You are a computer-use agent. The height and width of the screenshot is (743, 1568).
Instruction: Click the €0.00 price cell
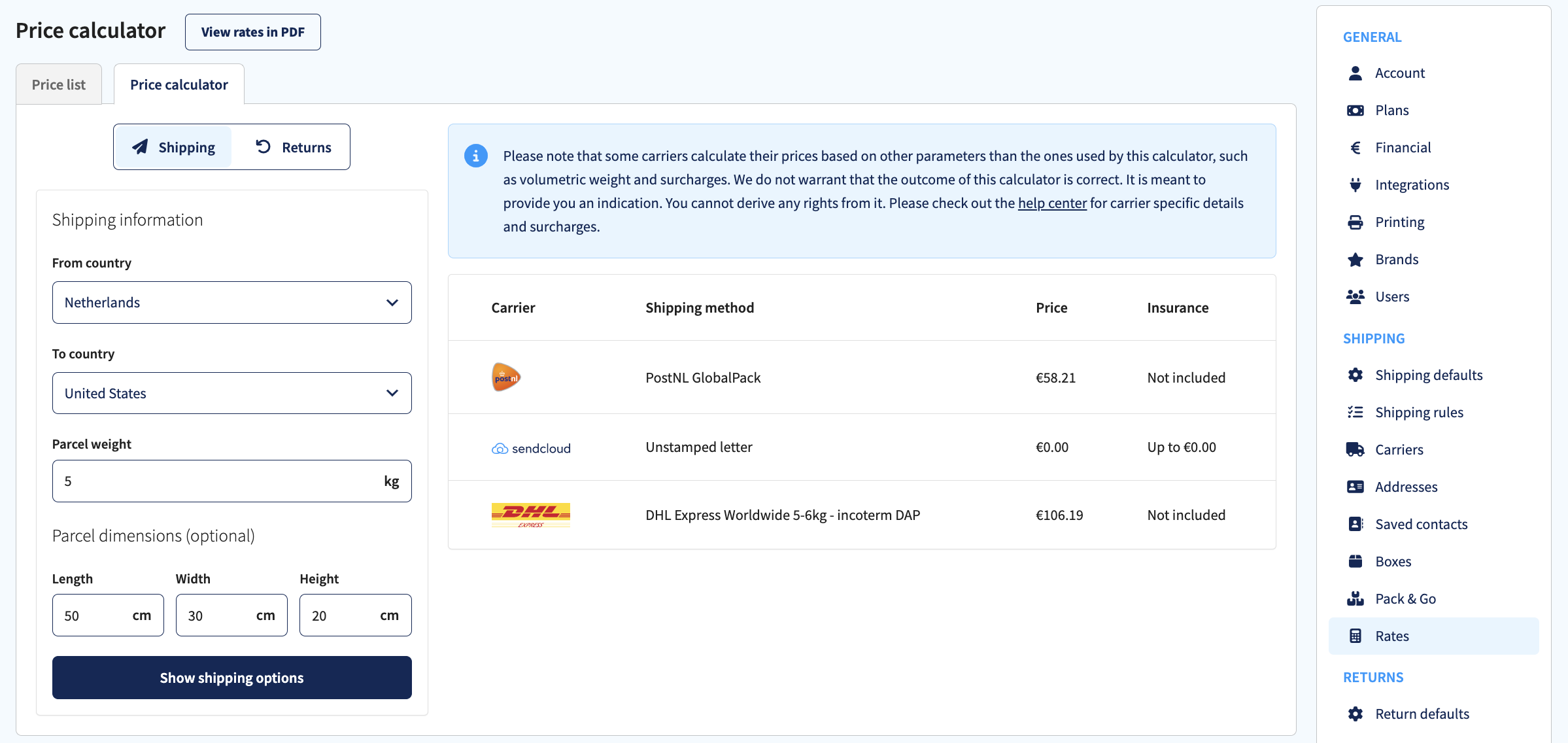1052,447
